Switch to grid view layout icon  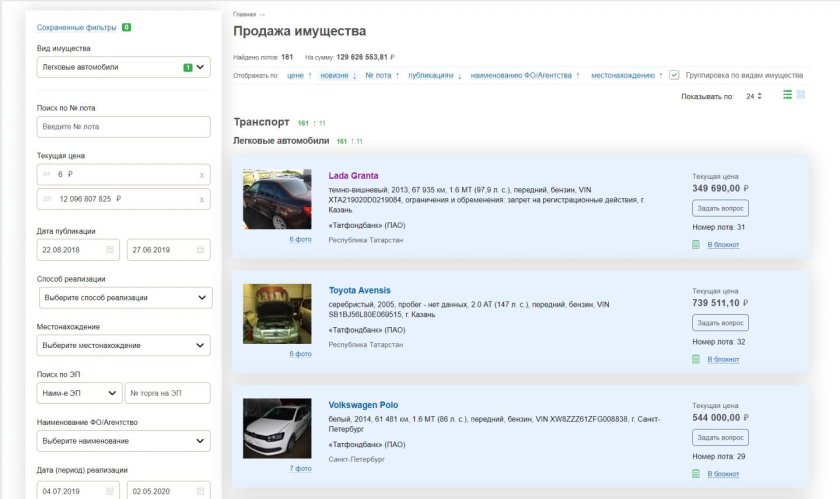[802, 95]
